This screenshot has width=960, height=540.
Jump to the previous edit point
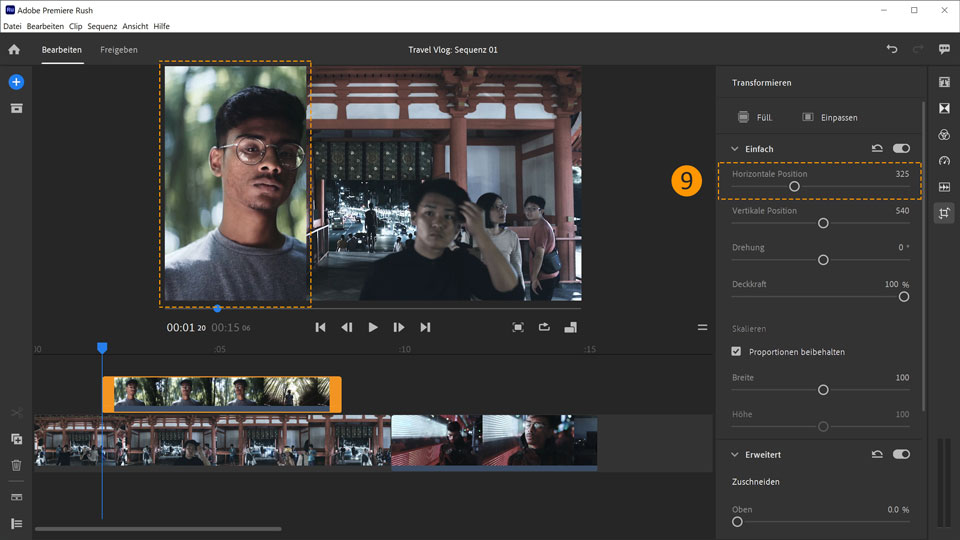[x=320, y=328]
